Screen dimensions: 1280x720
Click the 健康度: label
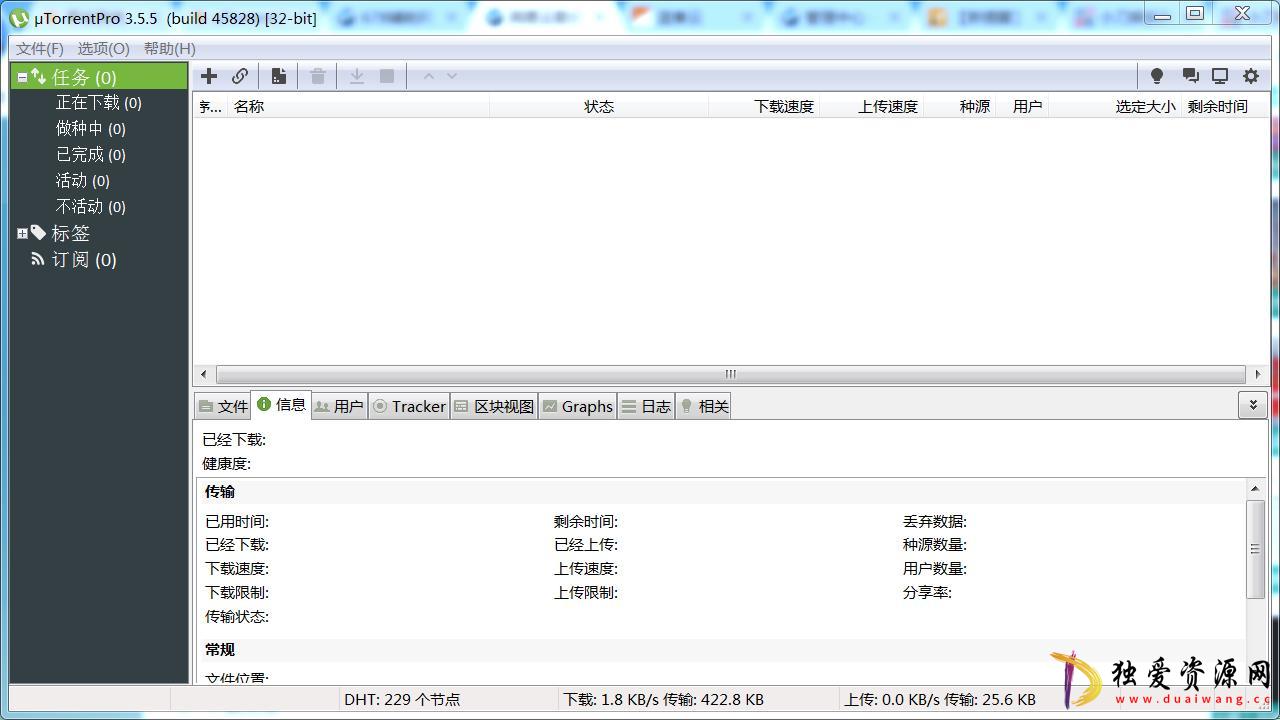pyautogui.click(x=227, y=463)
